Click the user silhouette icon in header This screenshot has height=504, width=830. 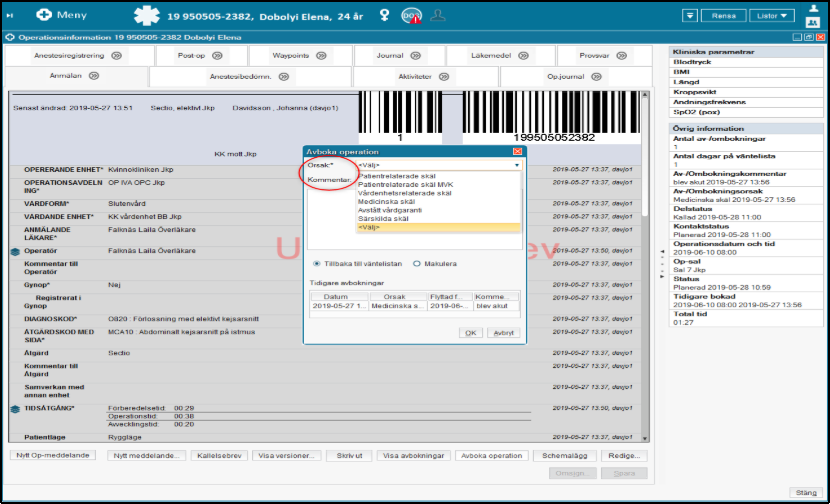click(x=437, y=15)
